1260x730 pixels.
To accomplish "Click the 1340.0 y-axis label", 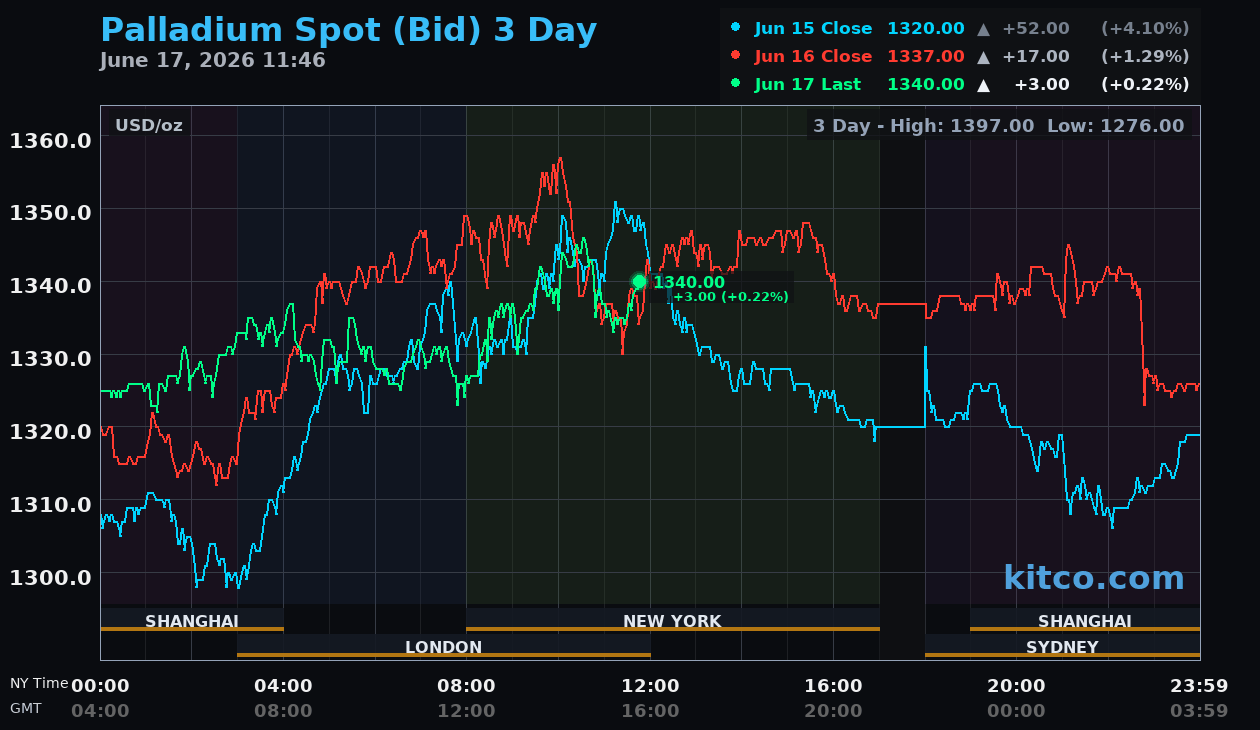I will pyautogui.click(x=50, y=285).
